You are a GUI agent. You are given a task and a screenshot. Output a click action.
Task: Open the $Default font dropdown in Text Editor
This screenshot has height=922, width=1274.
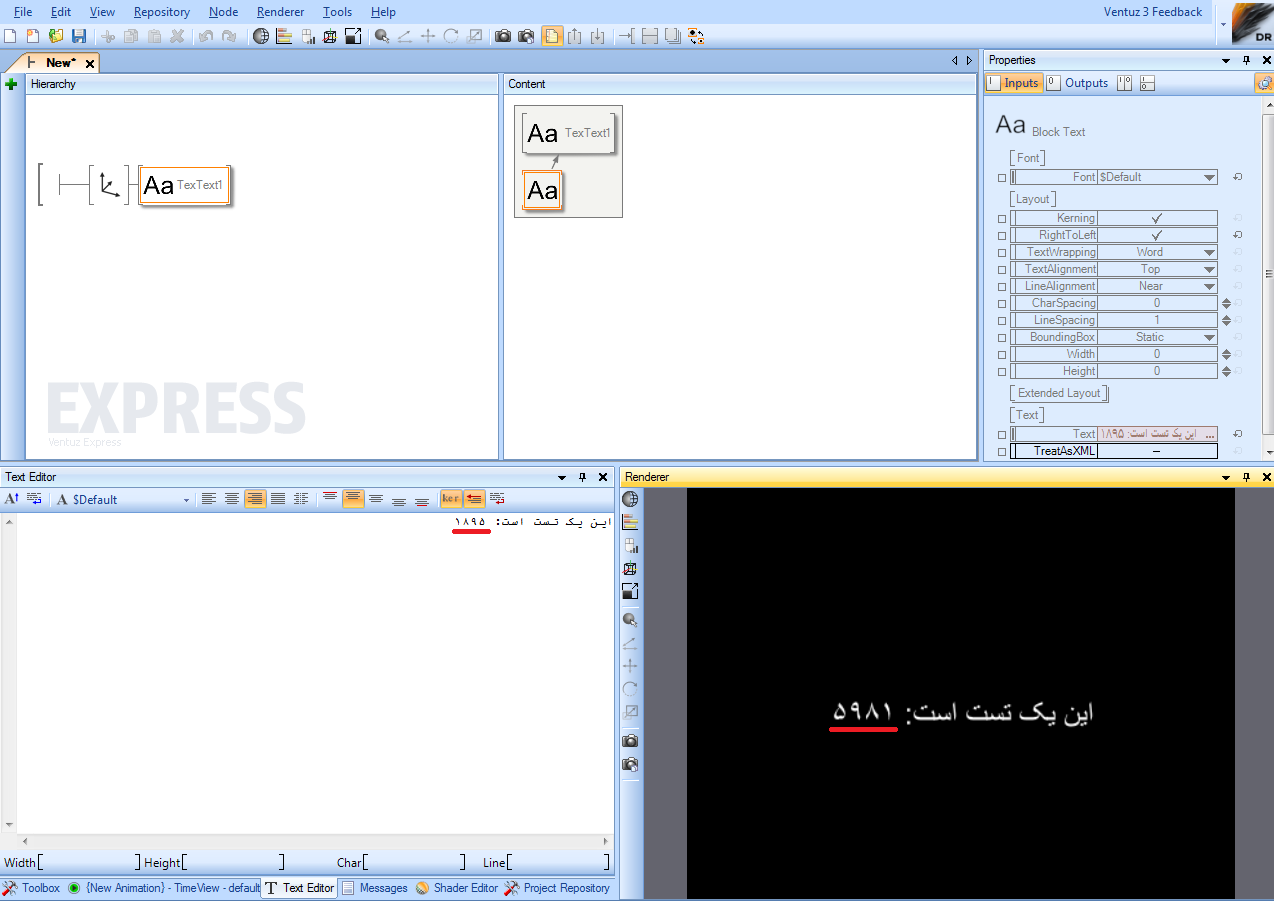click(x=186, y=500)
